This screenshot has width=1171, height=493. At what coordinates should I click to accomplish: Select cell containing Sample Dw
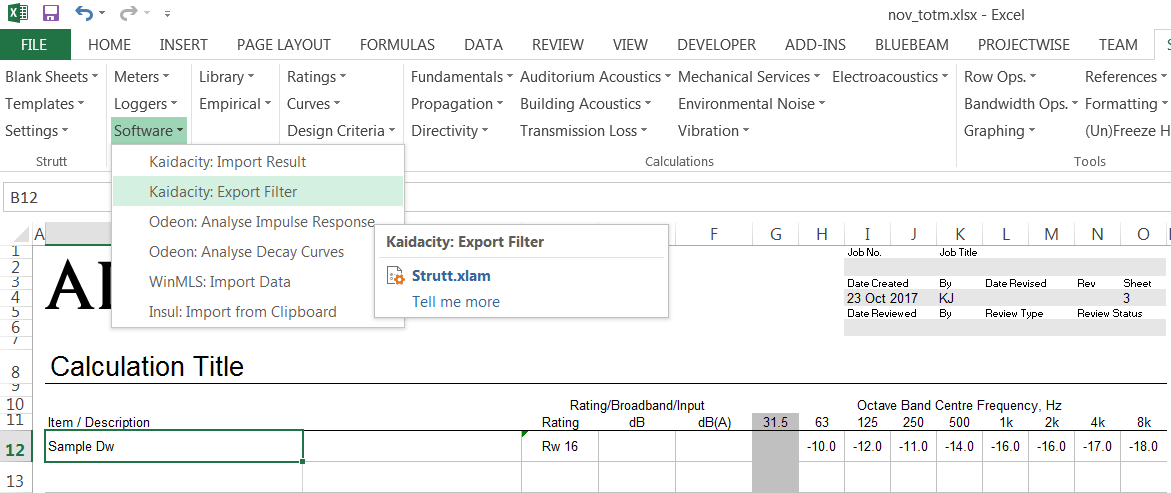(173, 447)
